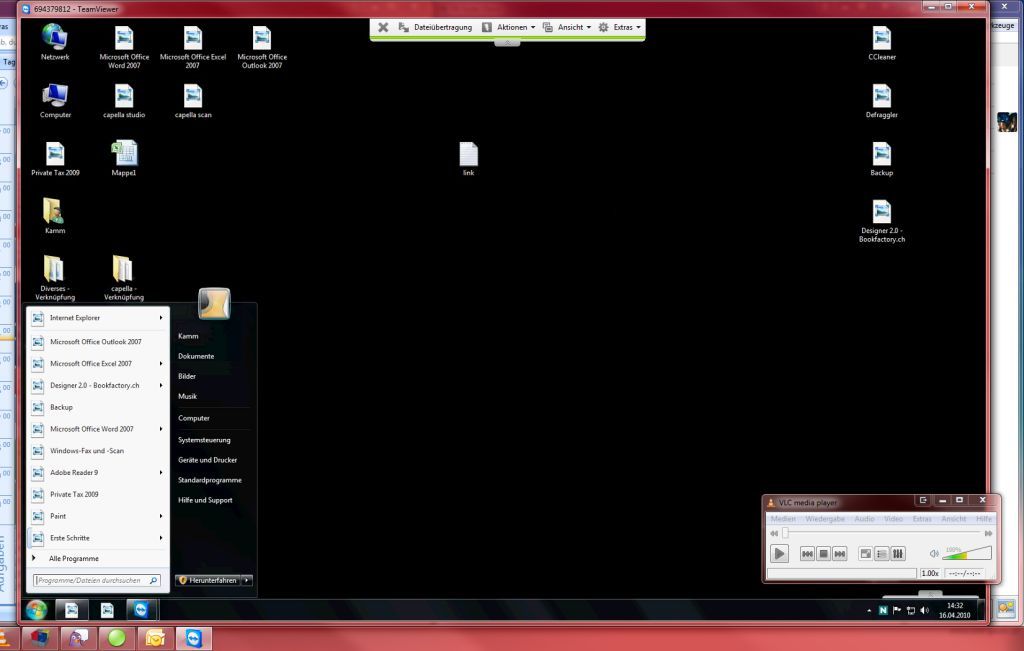The width and height of the screenshot is (1024, 651).
Task: Click the remote Windows Start orb
Action: coord(37,610)
